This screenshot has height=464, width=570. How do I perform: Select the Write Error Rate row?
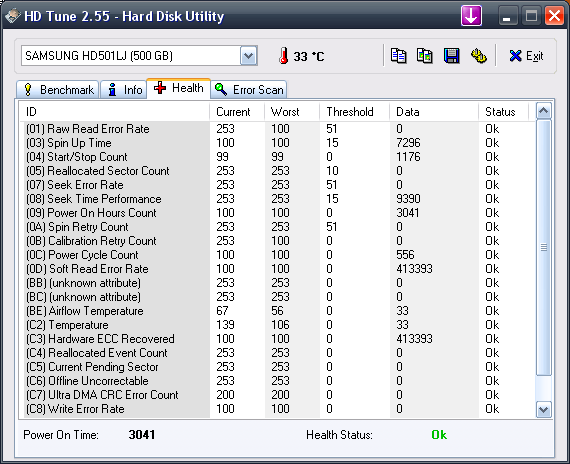[x=277, y=409]
